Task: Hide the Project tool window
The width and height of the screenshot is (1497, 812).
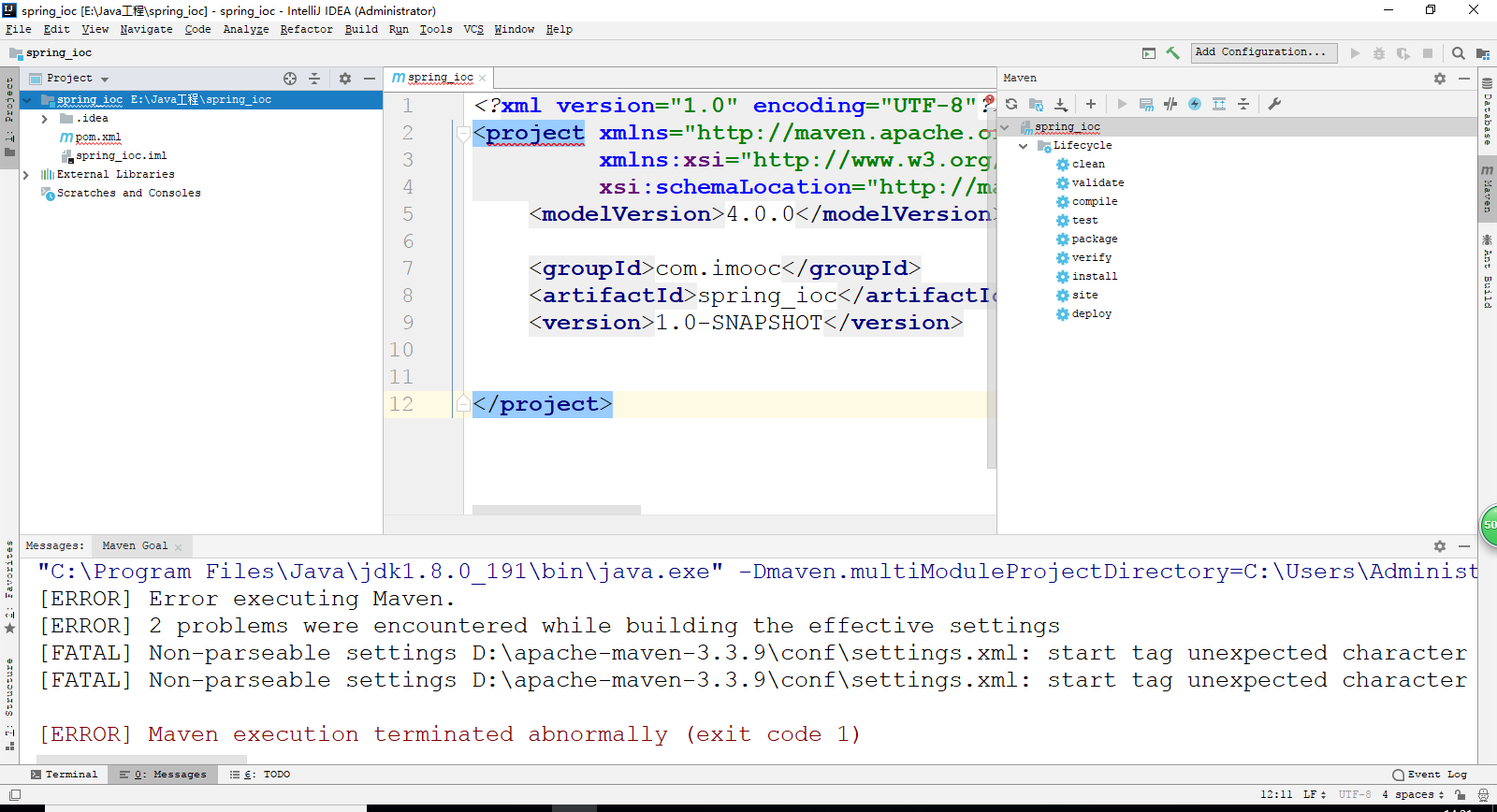Action: point(370,79)
